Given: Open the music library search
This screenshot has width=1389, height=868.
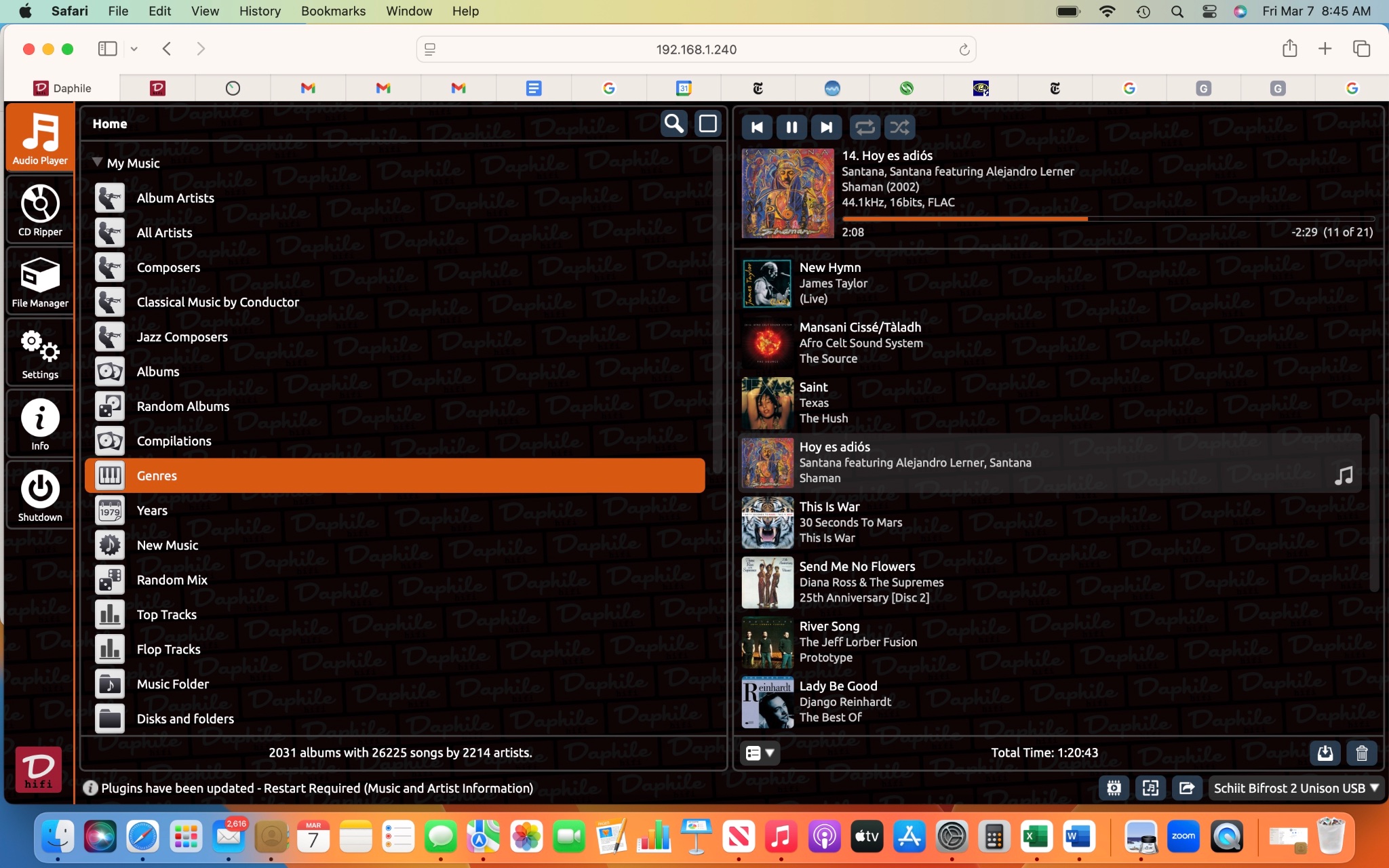Looking at the screenshot, I should point(673,124).
